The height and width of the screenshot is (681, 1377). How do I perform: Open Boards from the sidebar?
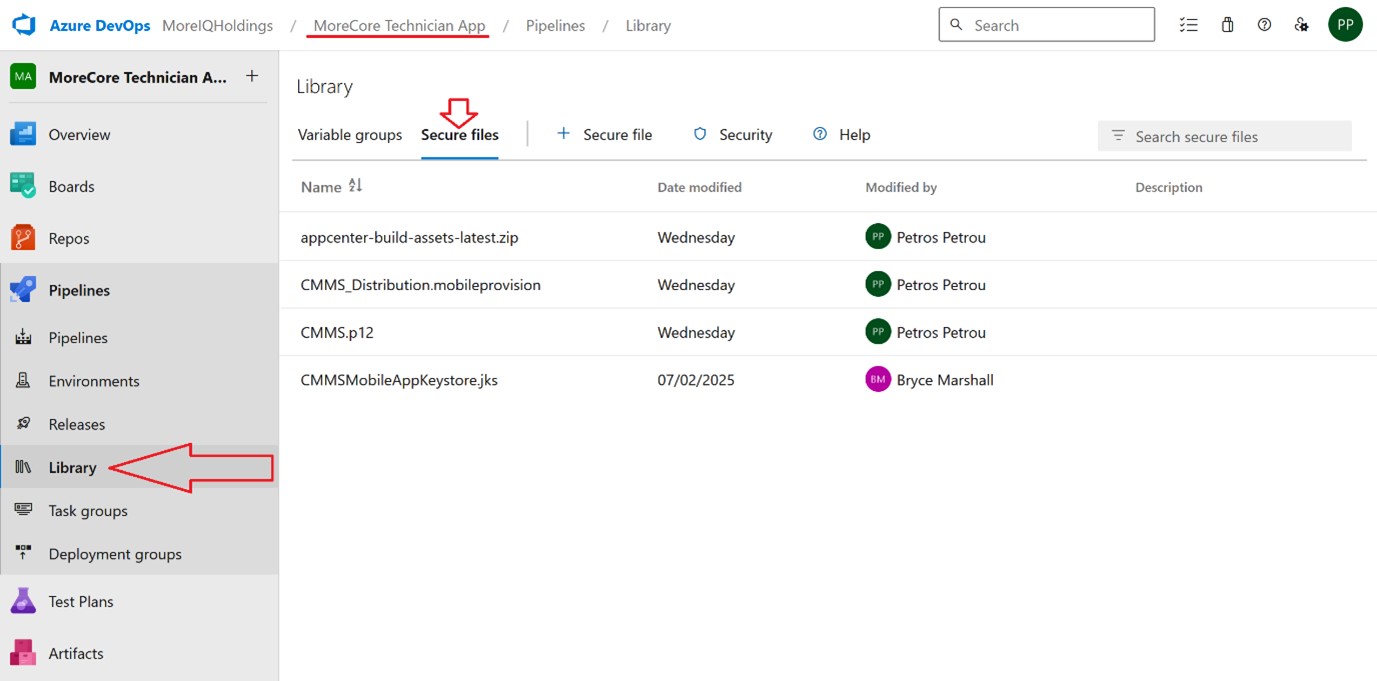(x=71, y=186)
